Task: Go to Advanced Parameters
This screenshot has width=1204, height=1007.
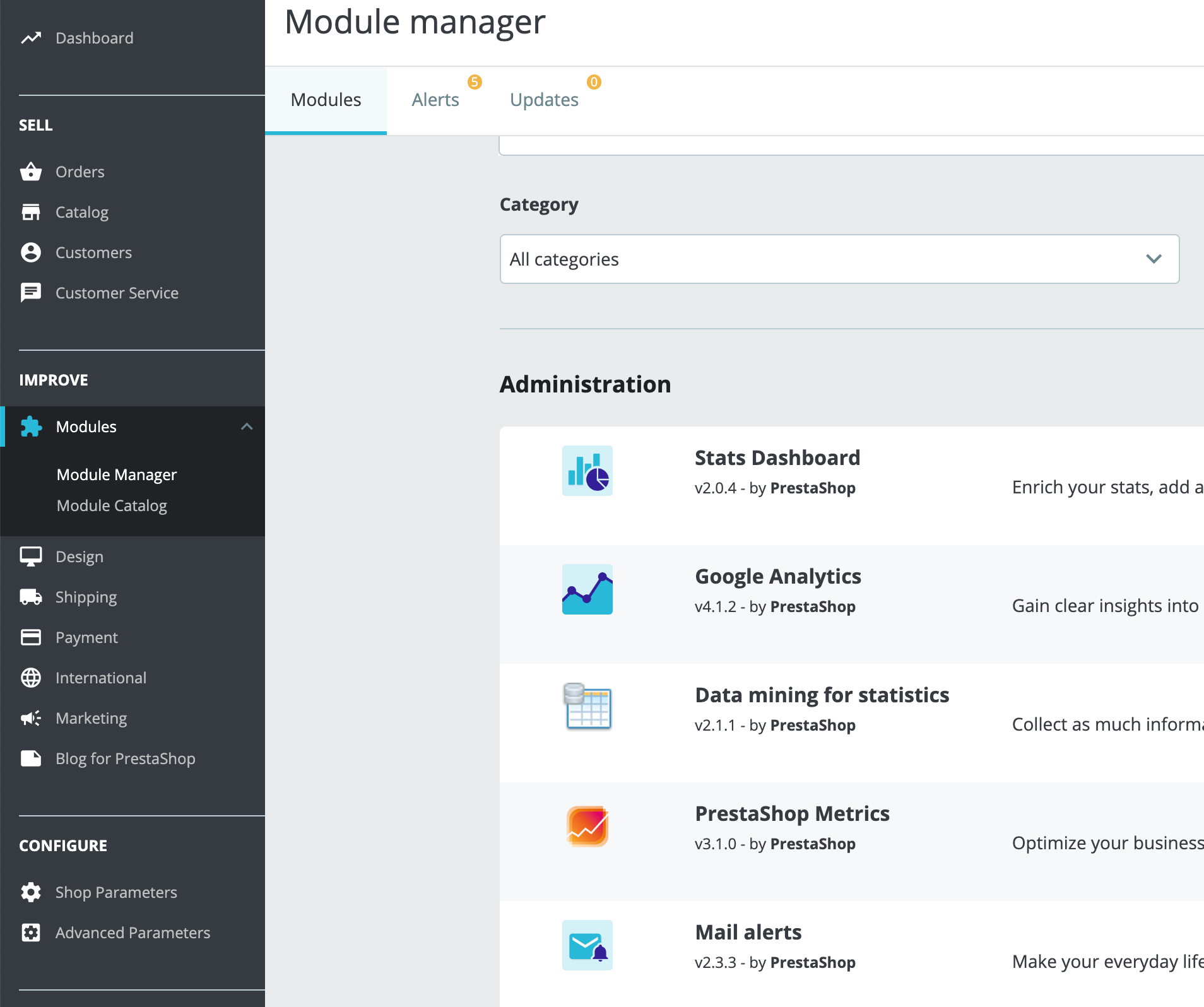Action: 133,933
